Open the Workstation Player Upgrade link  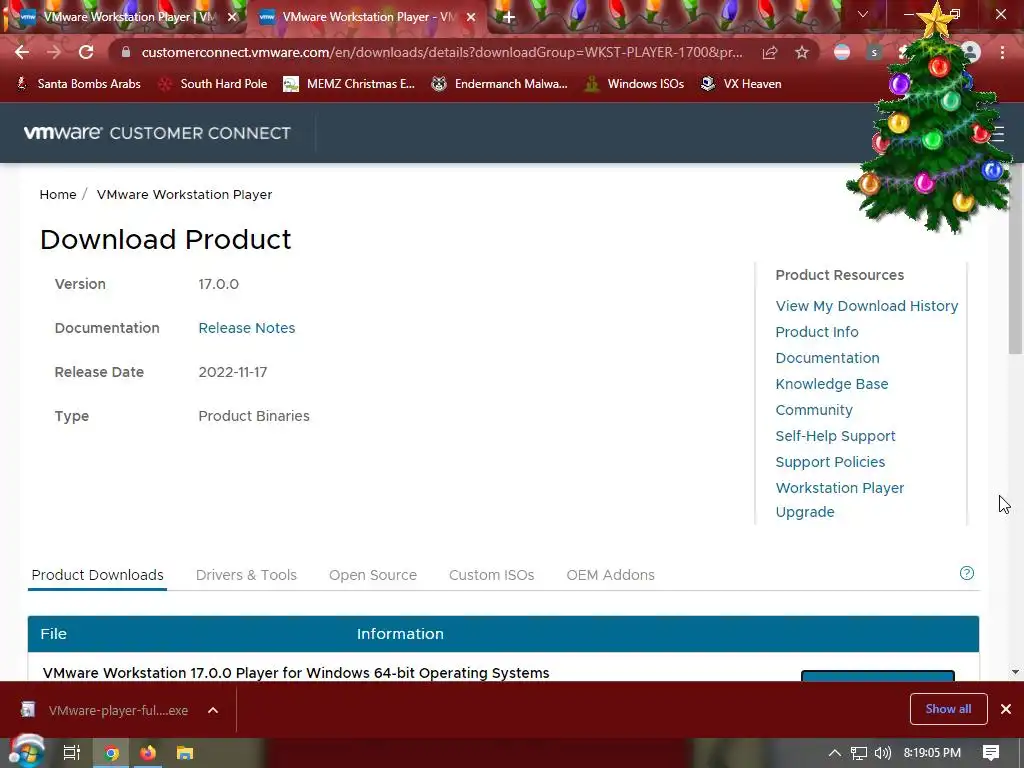(x=840, y=500)
